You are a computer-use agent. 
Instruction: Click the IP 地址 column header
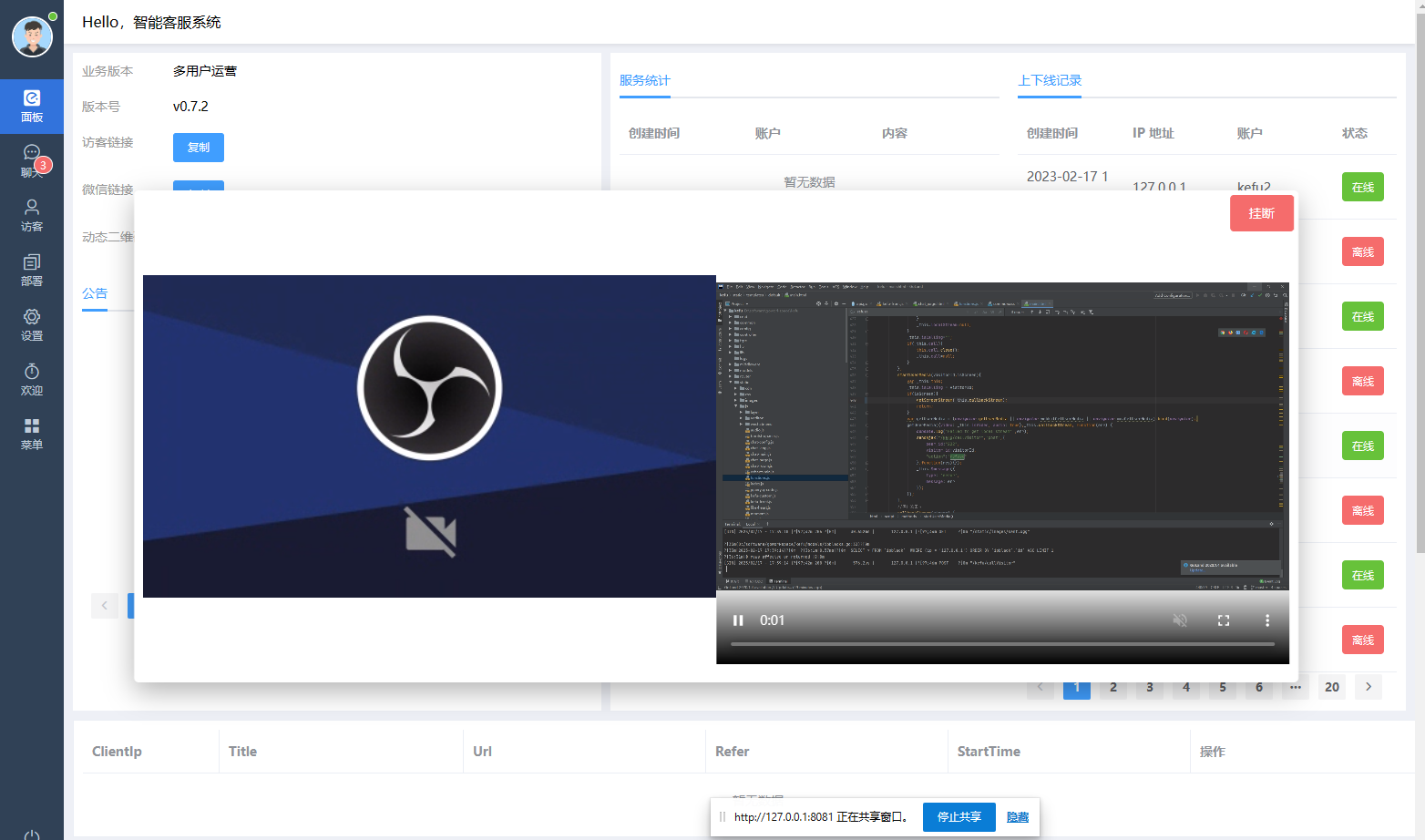1153,133
